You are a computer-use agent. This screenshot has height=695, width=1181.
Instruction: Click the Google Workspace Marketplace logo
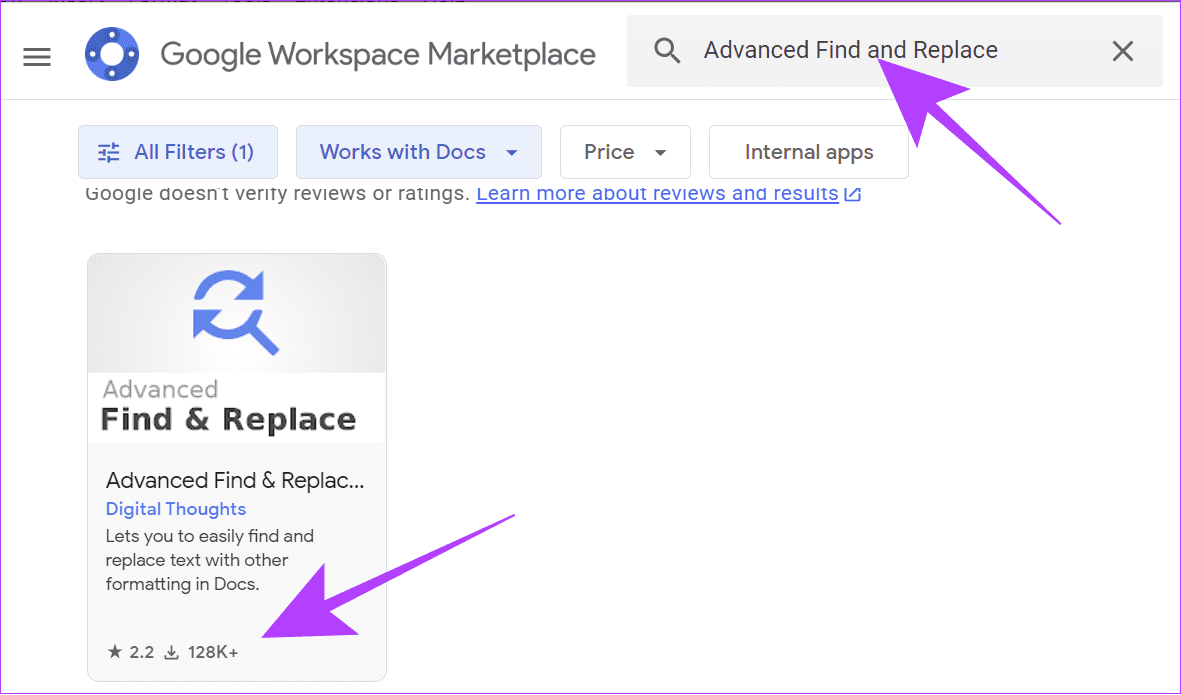(112, 54)
